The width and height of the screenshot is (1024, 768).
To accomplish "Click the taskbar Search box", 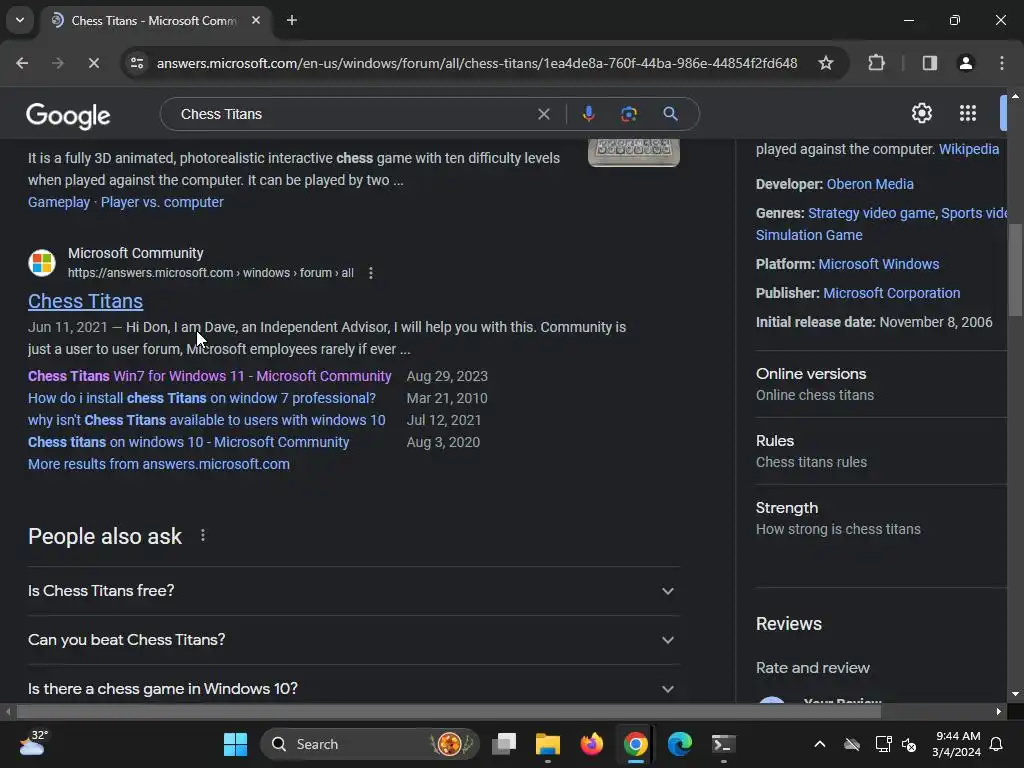I will pyautogui.click(x=370, y=744).
